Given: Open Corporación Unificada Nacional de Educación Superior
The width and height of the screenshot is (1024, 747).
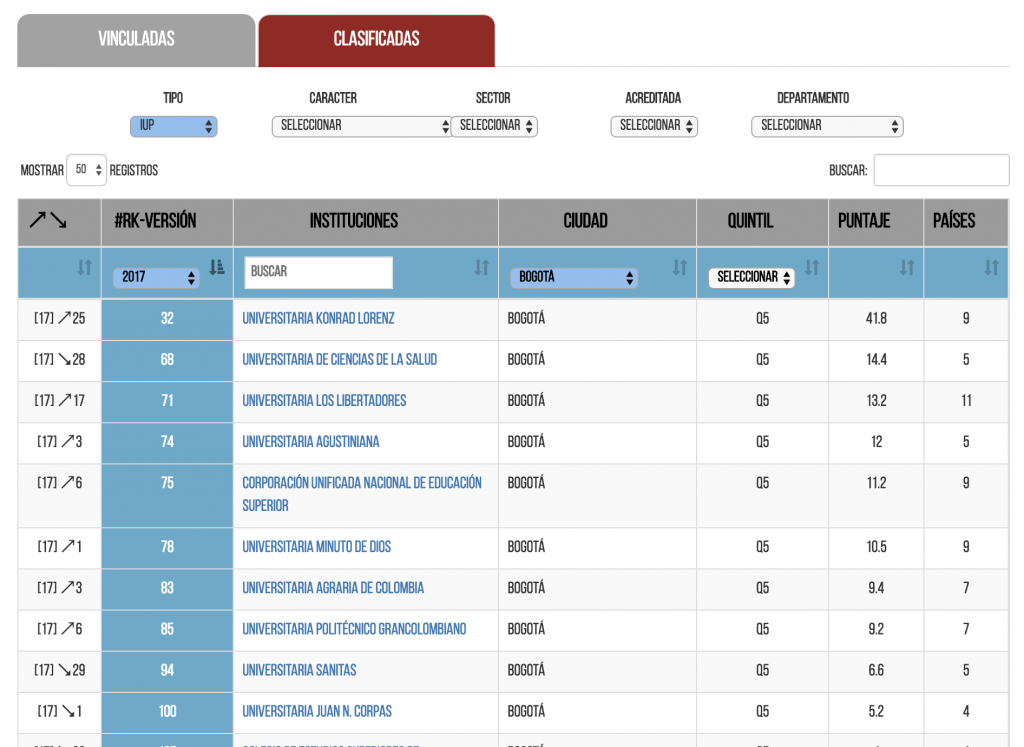Looking at the screenshot, I should 362,494.
